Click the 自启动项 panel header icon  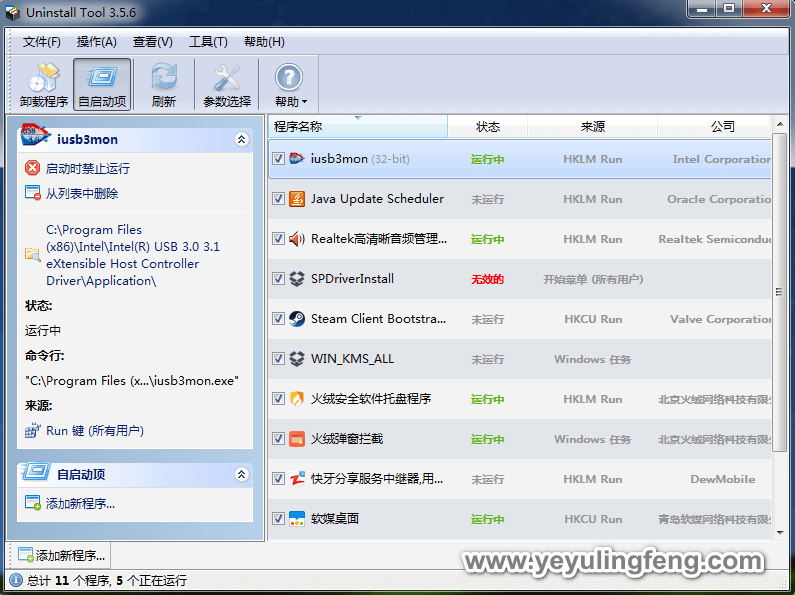coord(35,472)
